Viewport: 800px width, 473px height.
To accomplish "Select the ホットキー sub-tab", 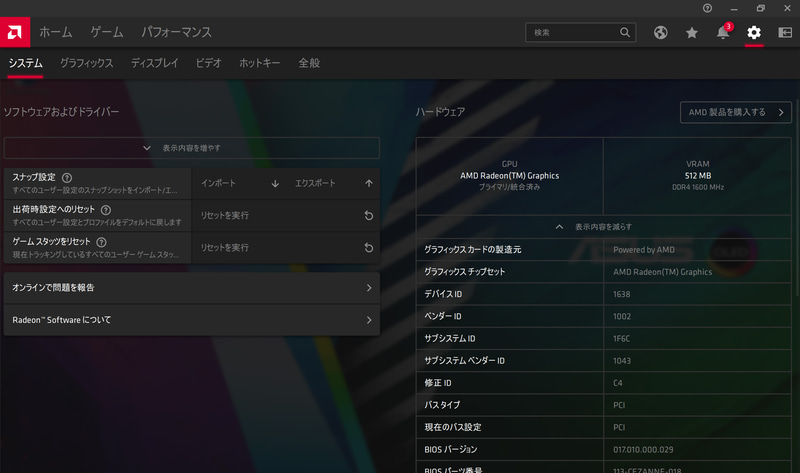I will point(260,63).
